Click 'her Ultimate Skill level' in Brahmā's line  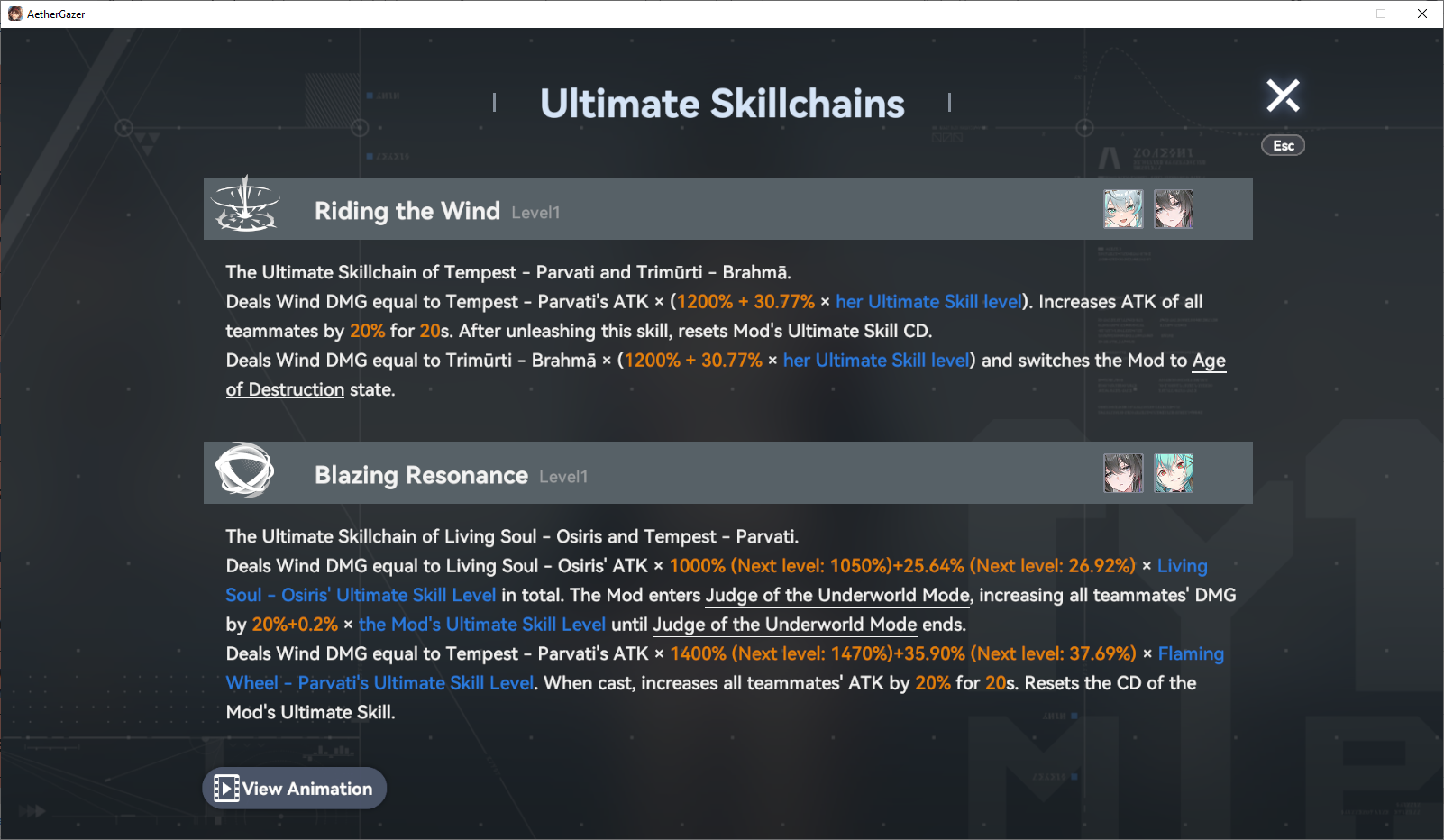tap(876, 361)
